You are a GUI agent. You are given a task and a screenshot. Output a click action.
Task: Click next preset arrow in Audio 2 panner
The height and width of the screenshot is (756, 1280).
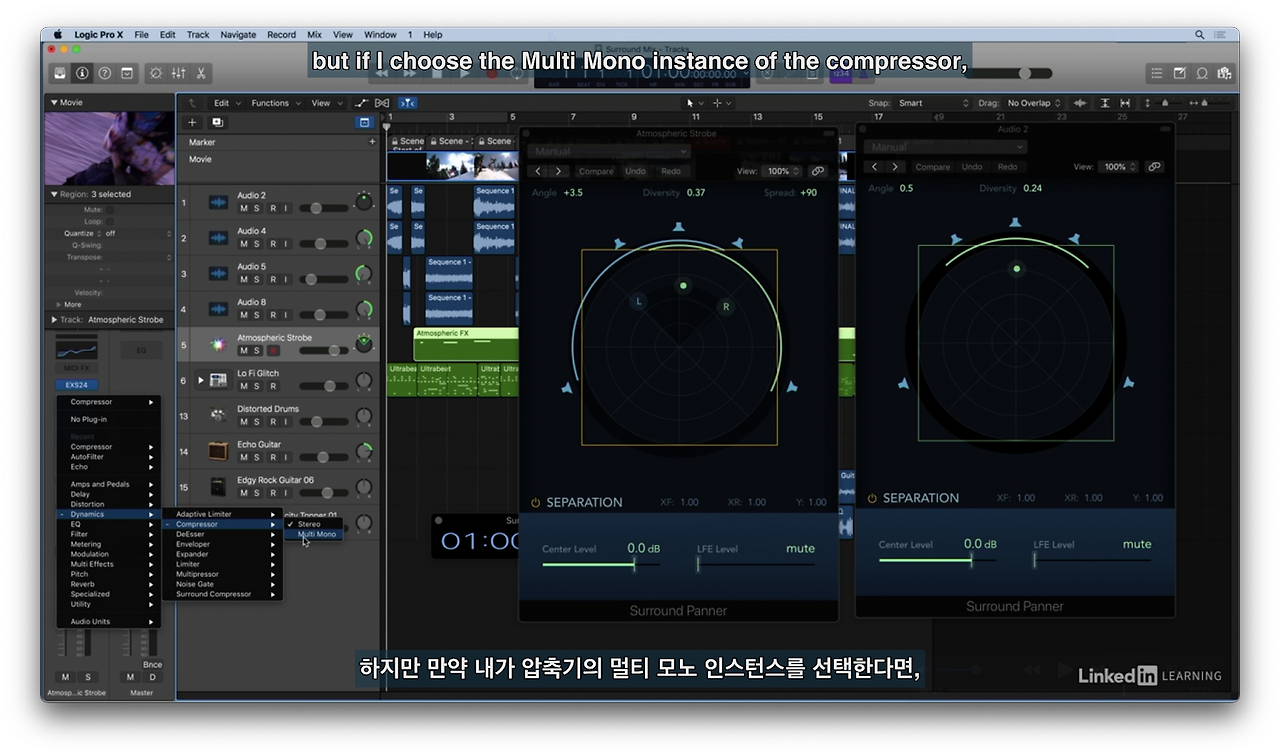(x=895, y=167)
